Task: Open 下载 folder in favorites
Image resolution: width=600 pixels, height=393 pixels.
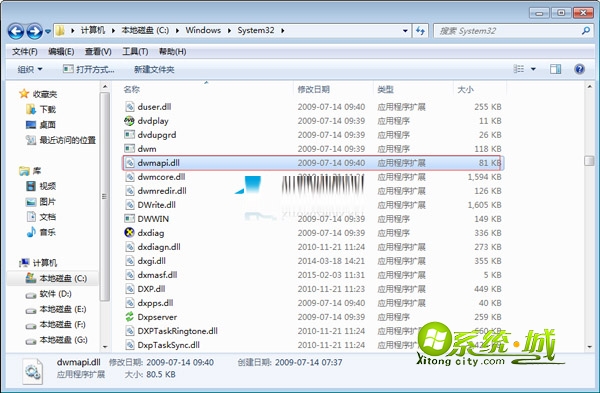Action: (x=41, y=109)
